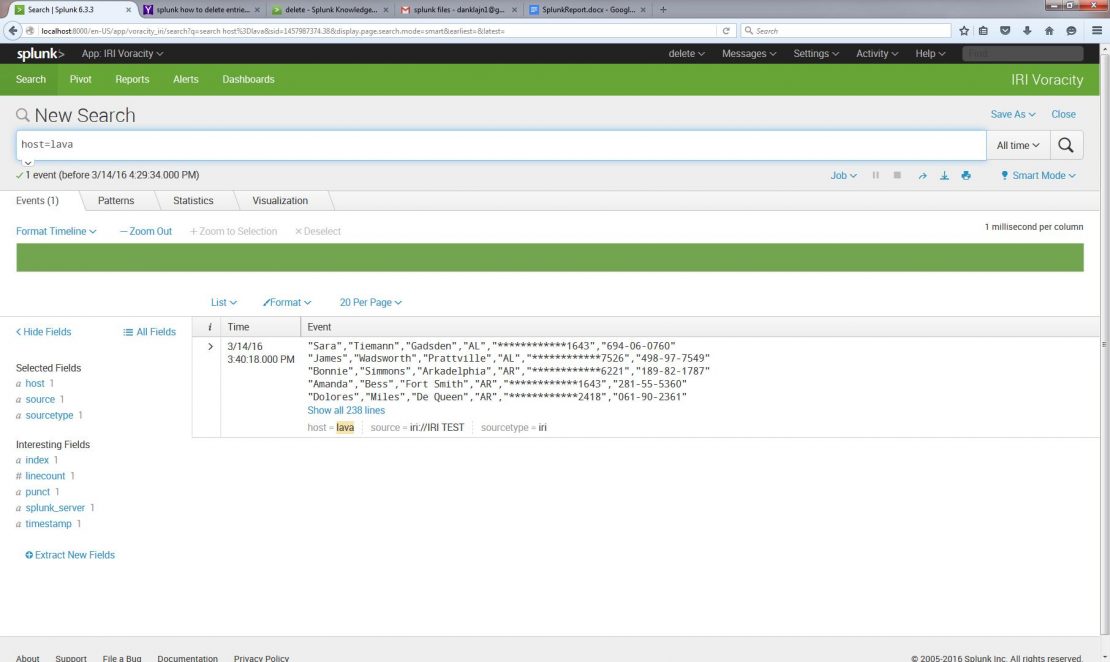The width and height of the screenshot is (1110, 662).
Task: Change 20 Per Page setting
Action: click(370, 302)
